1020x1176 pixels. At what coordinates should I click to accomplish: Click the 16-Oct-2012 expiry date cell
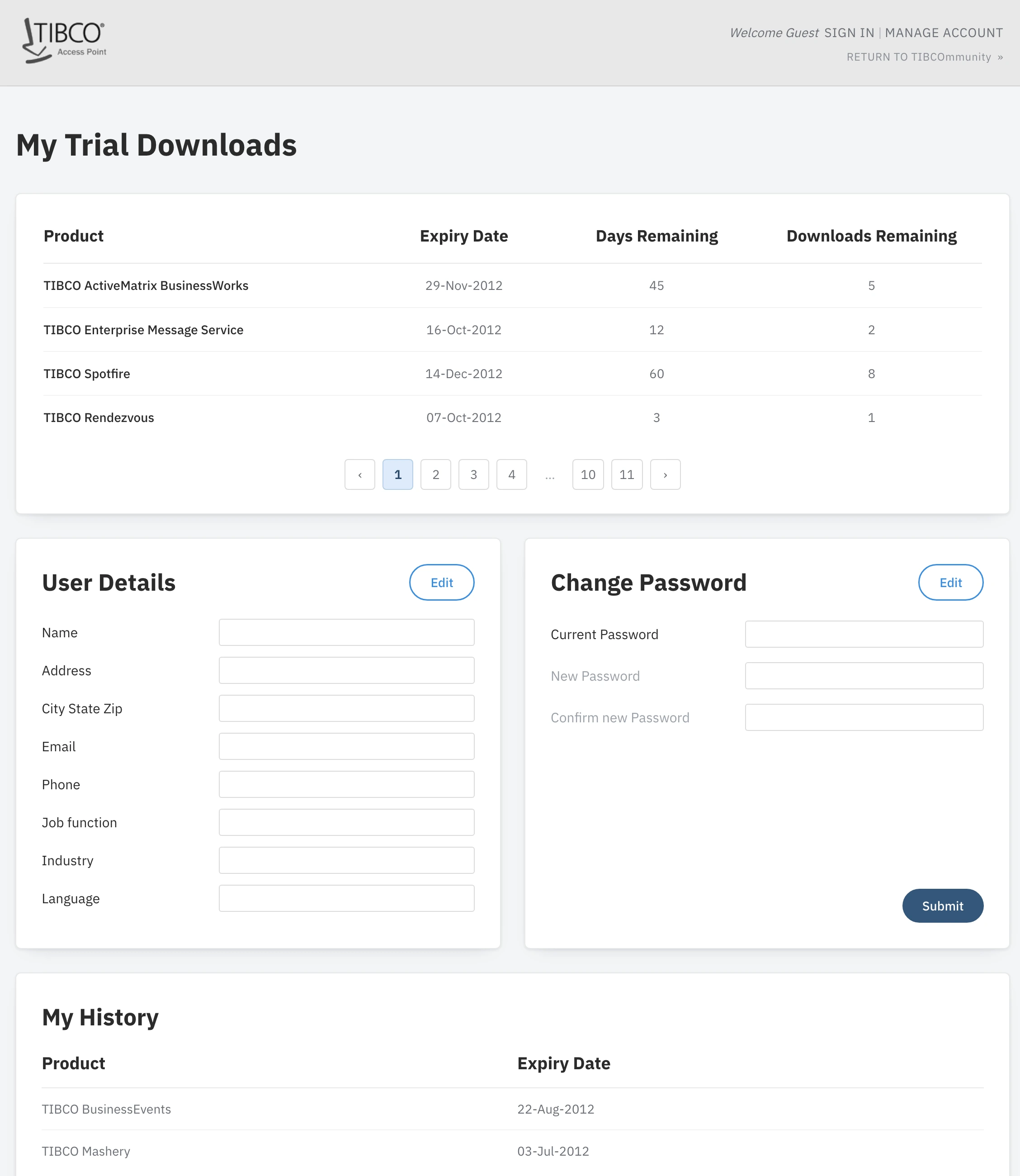point(464,330)
